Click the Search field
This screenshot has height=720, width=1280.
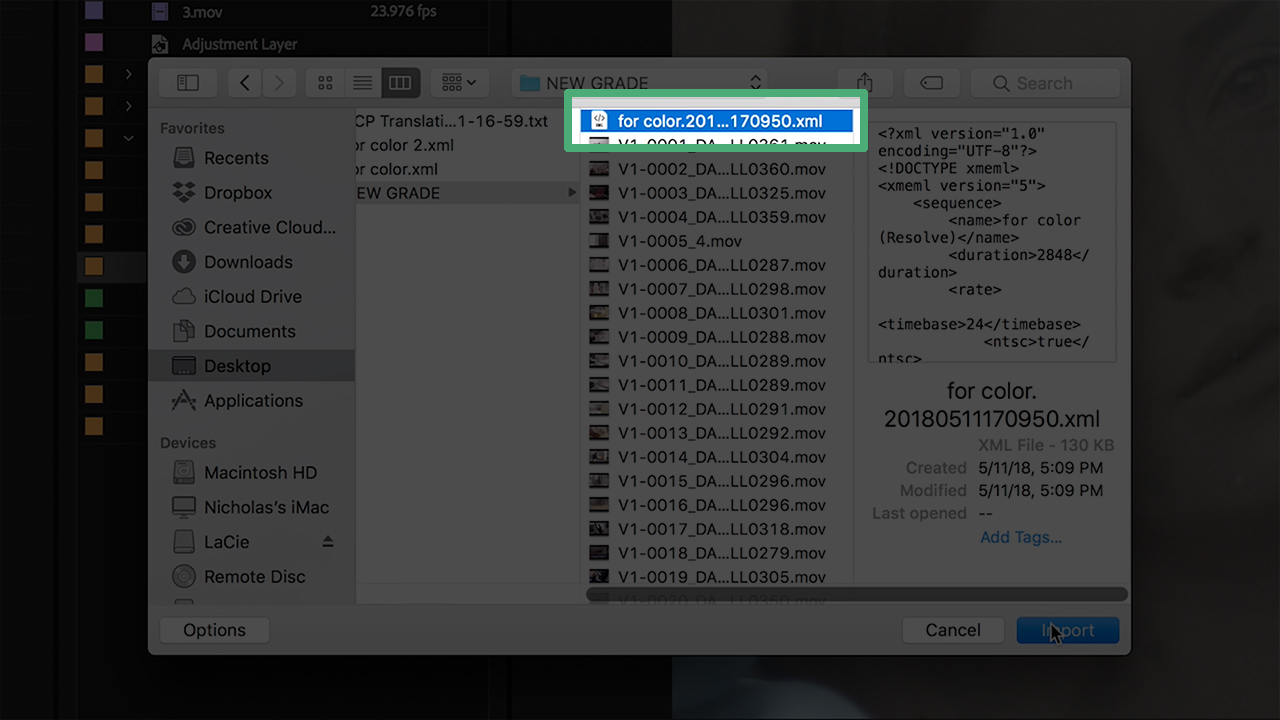tap(1045, 83)
